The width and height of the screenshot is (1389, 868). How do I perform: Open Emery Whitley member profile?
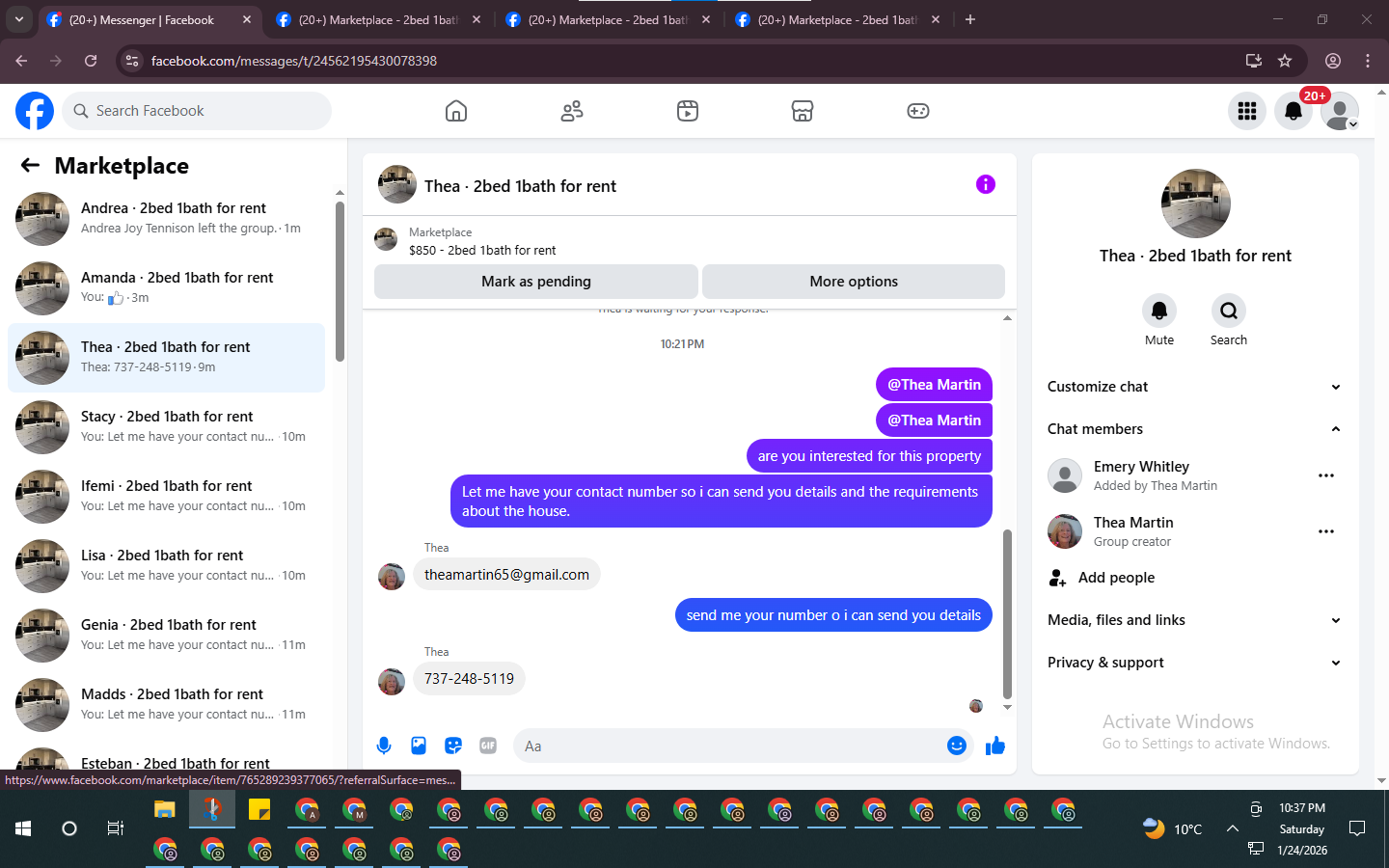(1141, 467)
